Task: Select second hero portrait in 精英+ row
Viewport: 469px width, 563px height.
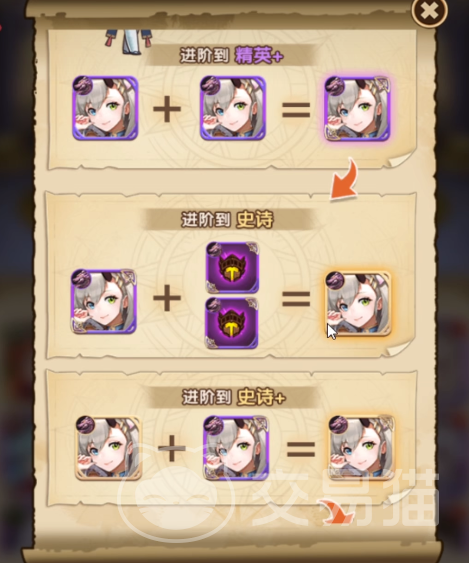Action: click(233, 108)
